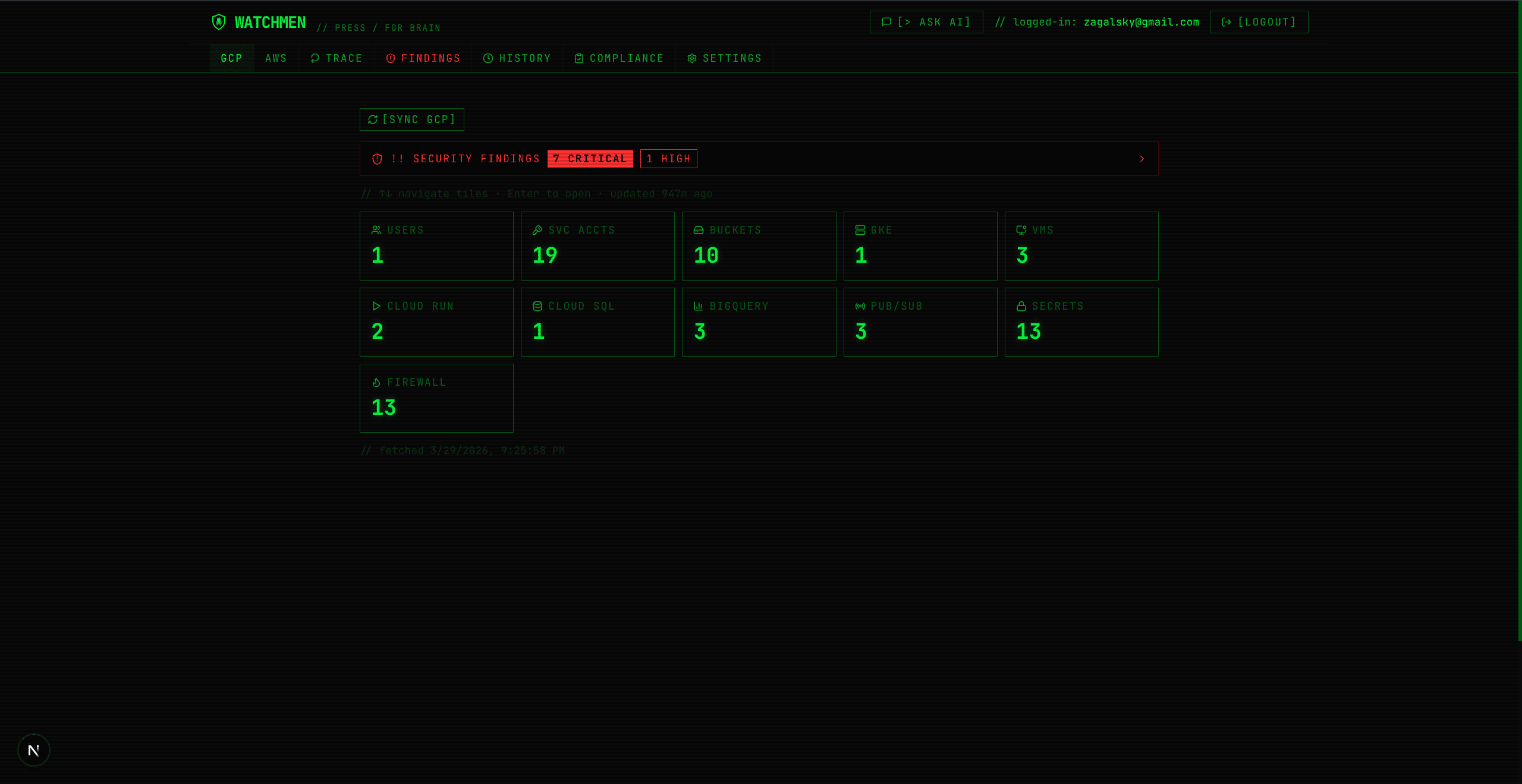Open the FIREWALL tile
1522x784 pixels.
[x=436, y=398]
